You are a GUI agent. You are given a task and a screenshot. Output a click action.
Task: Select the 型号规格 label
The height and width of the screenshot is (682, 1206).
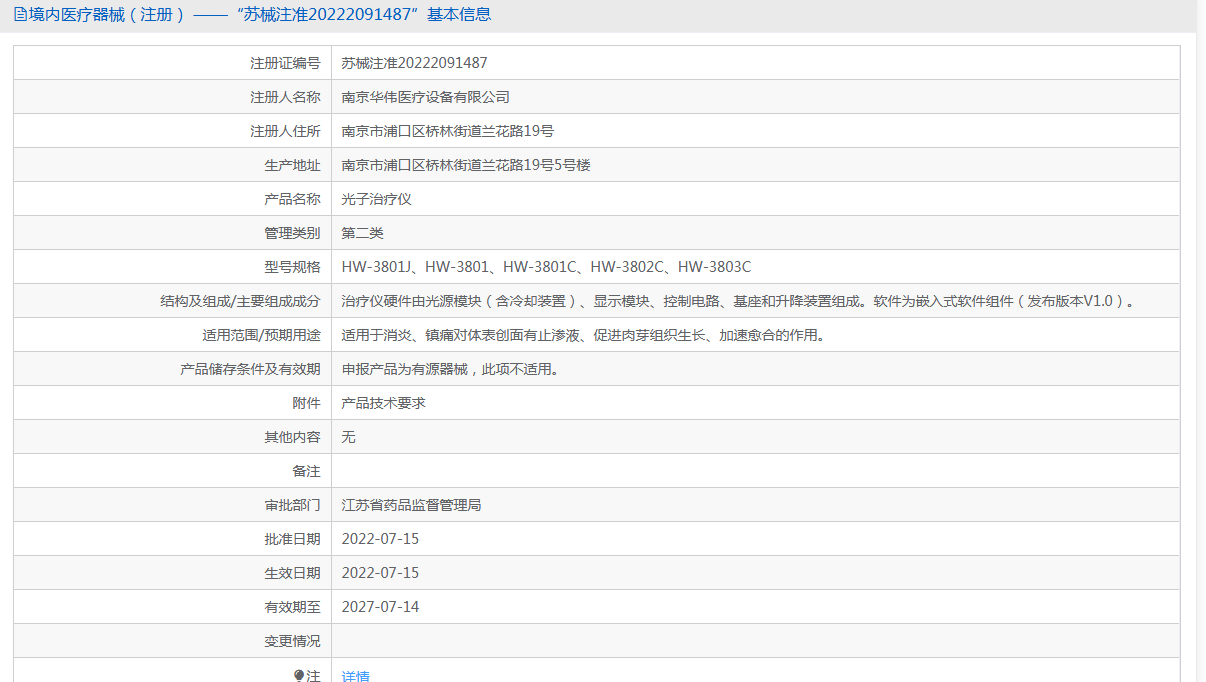pos(292,267)
